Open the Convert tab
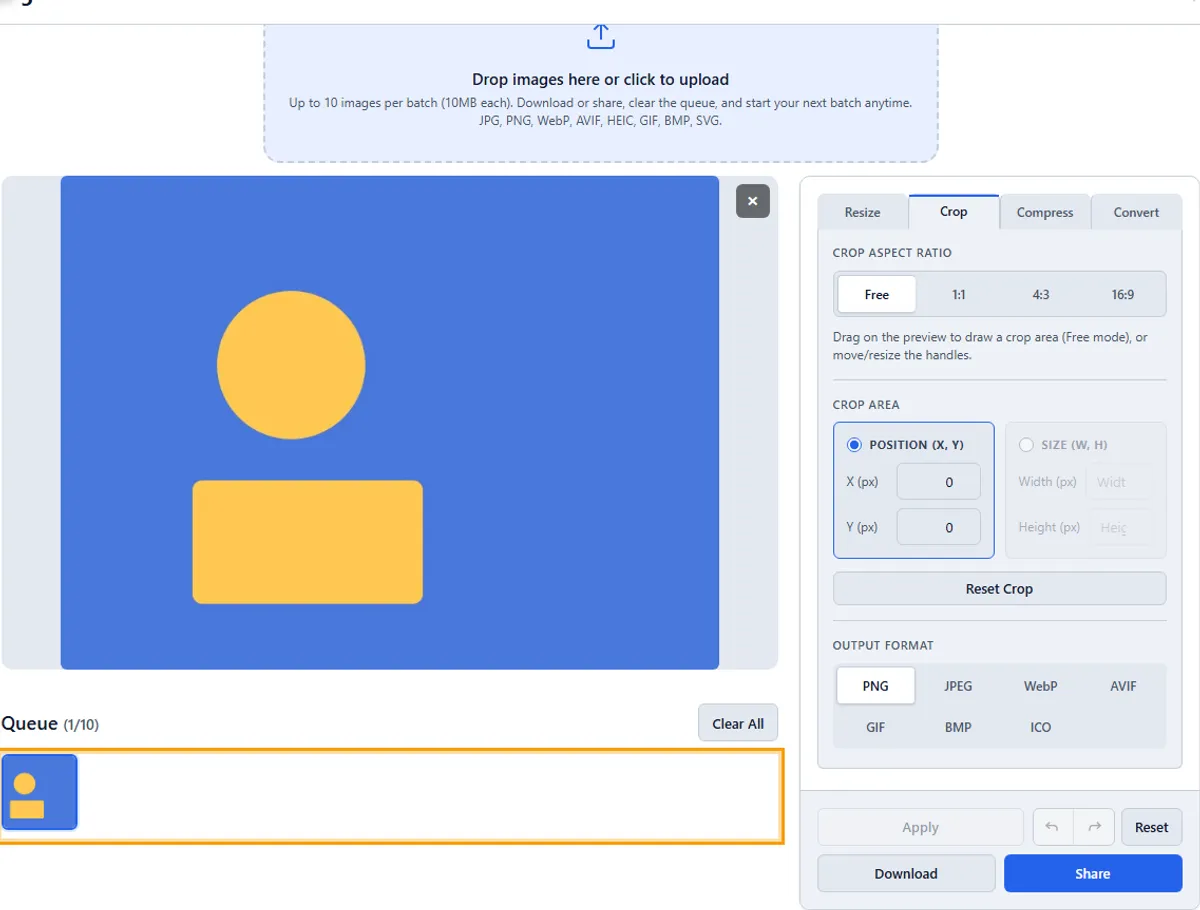The height and width of the screenshot is (910, 1200). [x=1136, y=212]
